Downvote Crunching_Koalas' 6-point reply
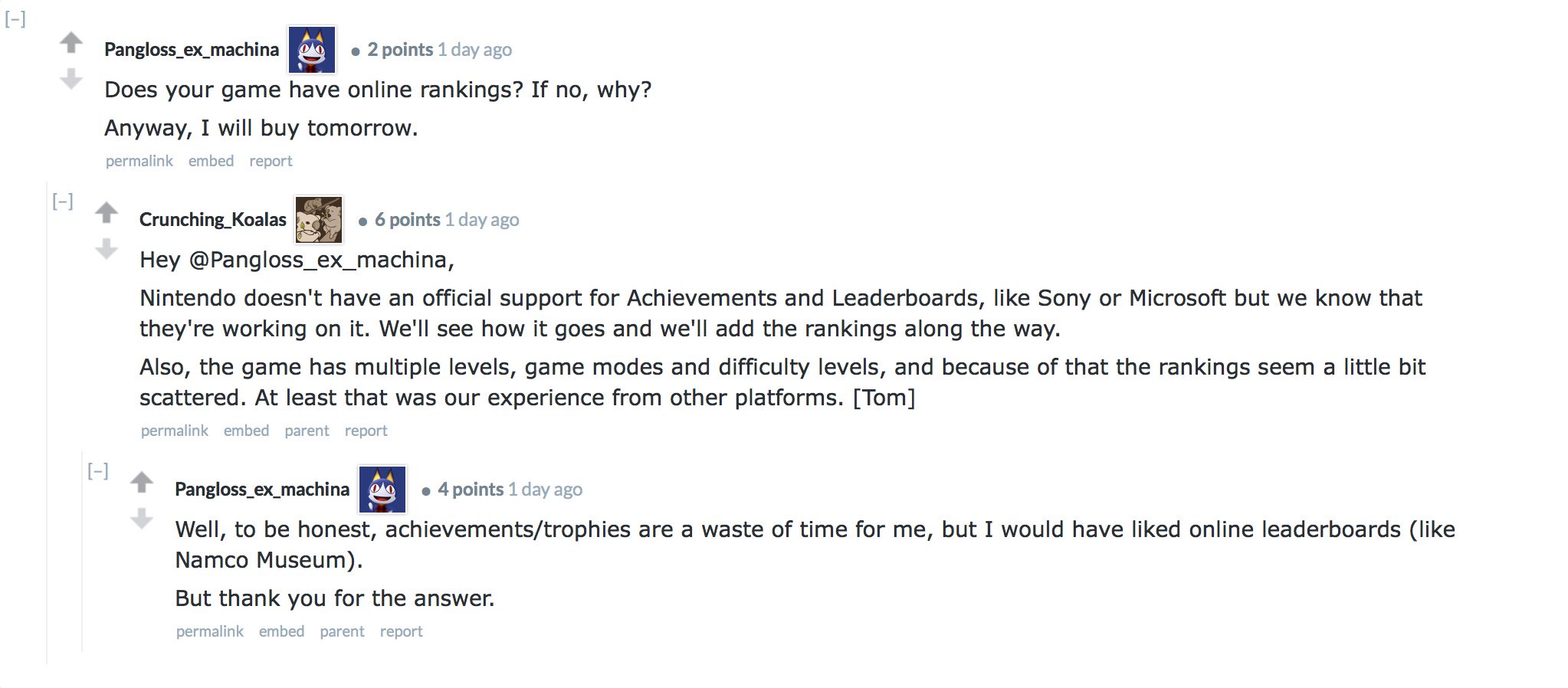 point(107,248)
